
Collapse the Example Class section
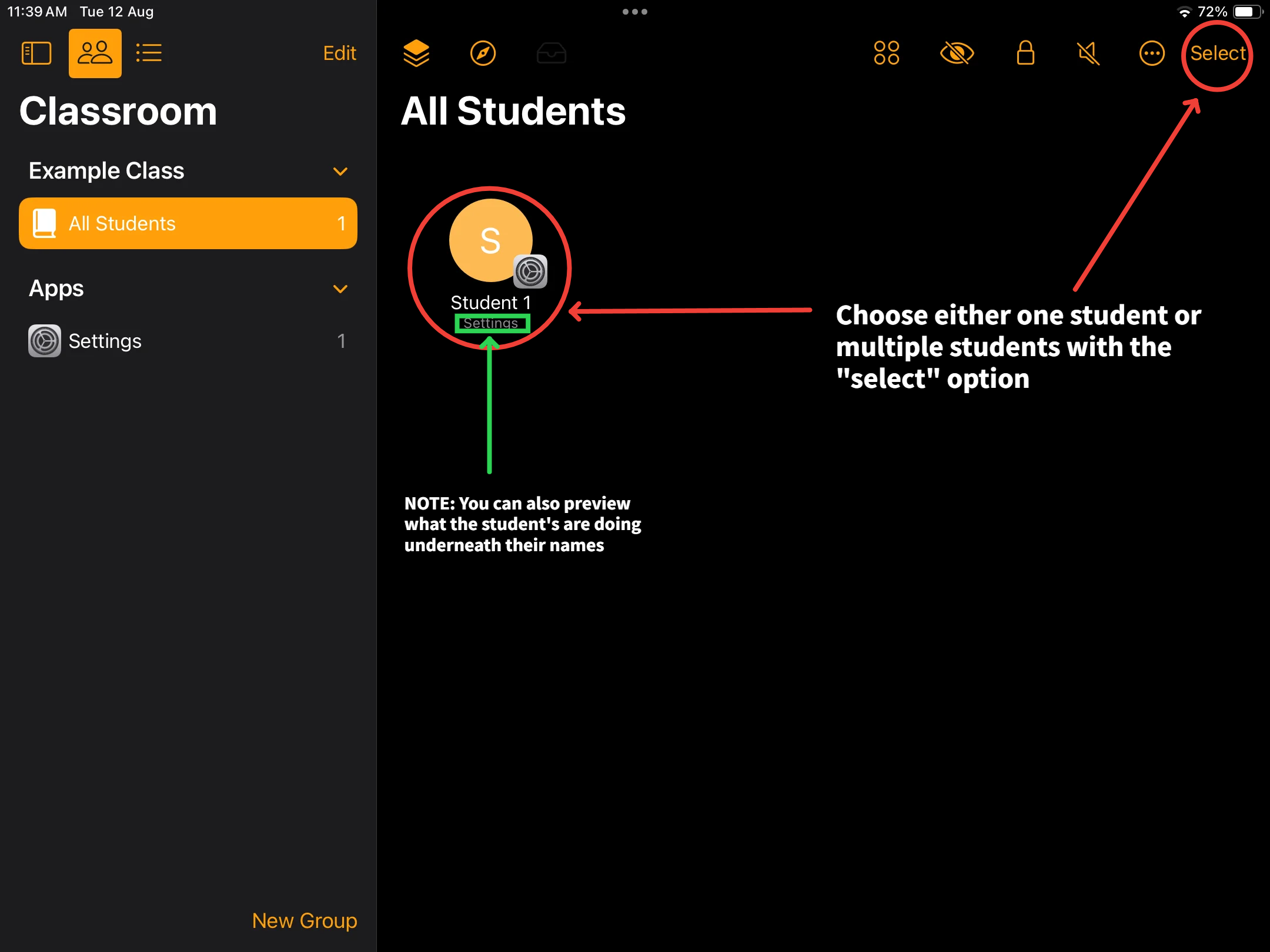point(340,172)
